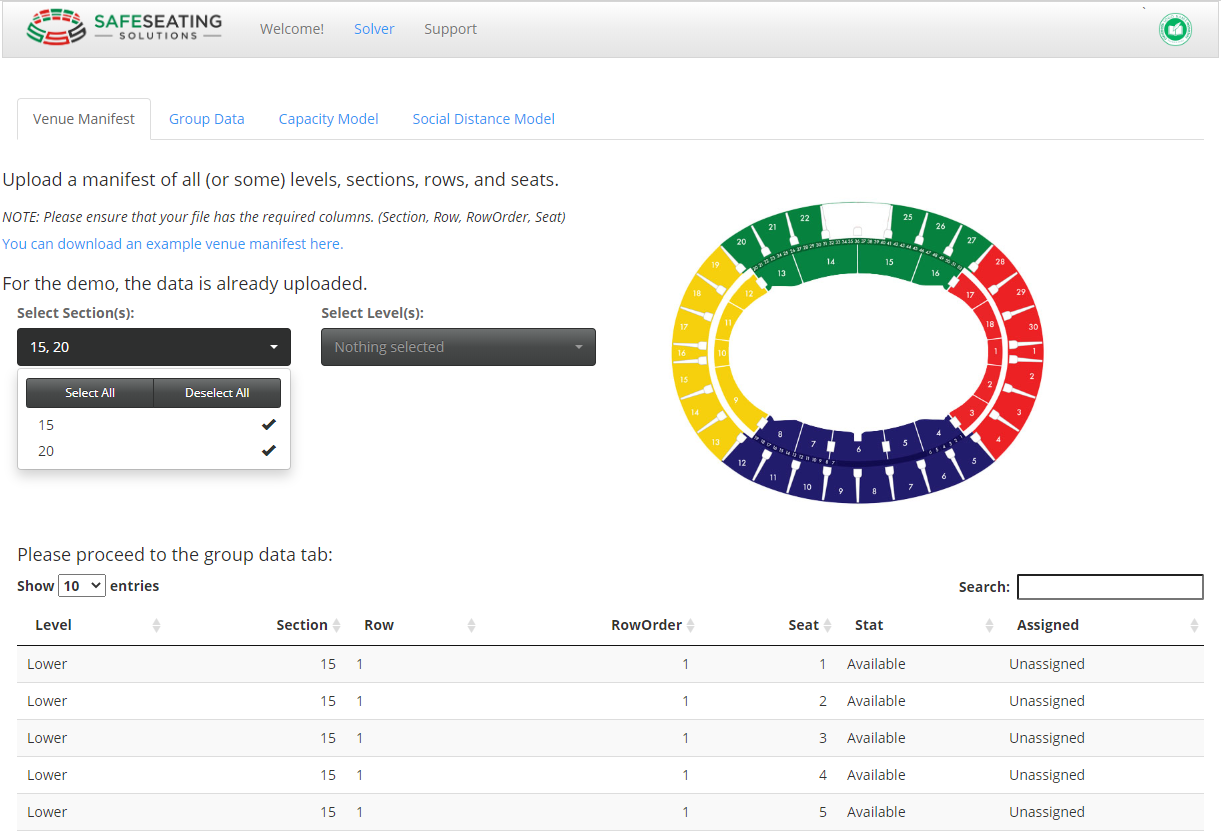Sort table by Section column arrows

[x=337, y=626]
